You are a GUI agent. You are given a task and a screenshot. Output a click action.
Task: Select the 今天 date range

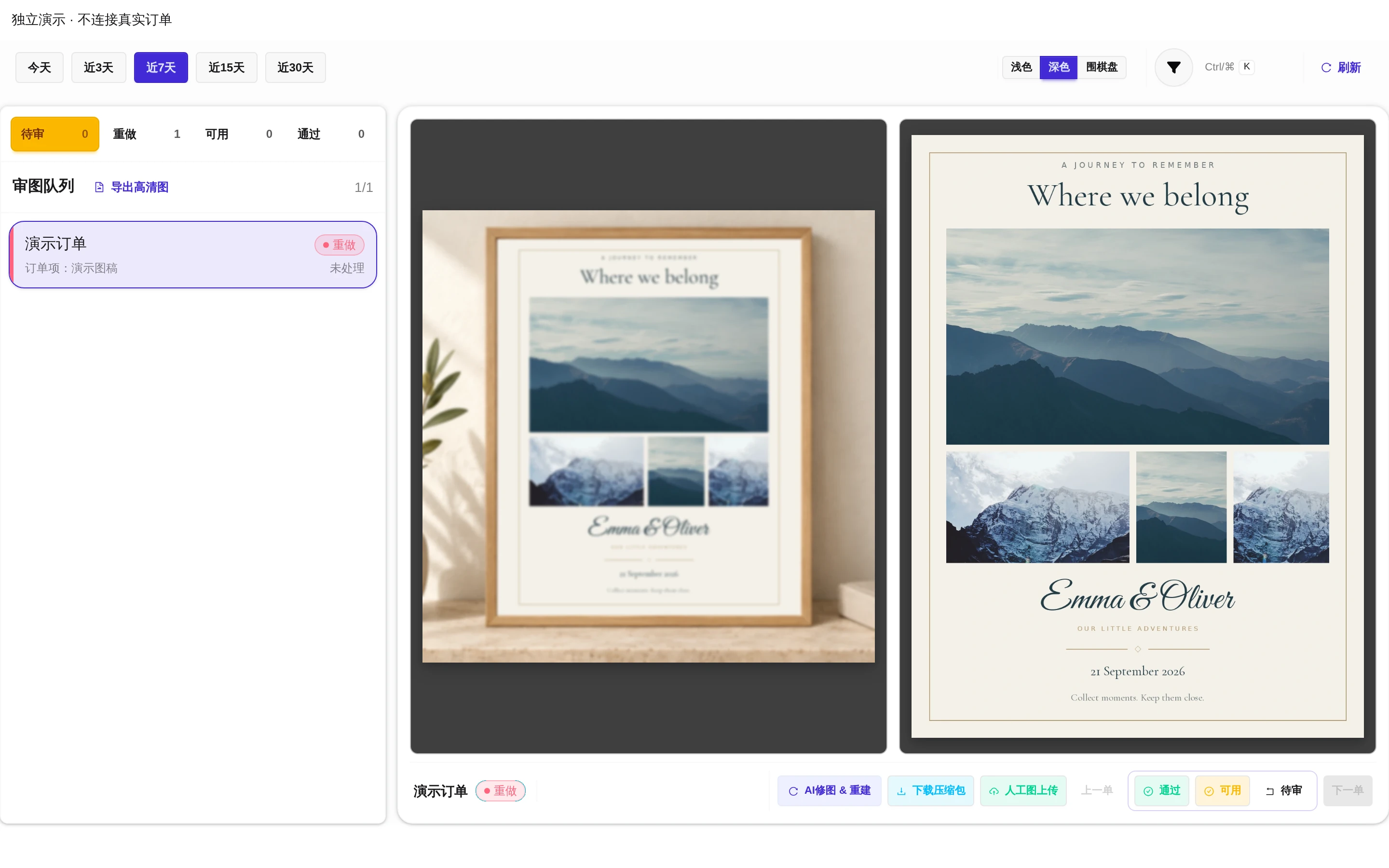coord(40,67)
